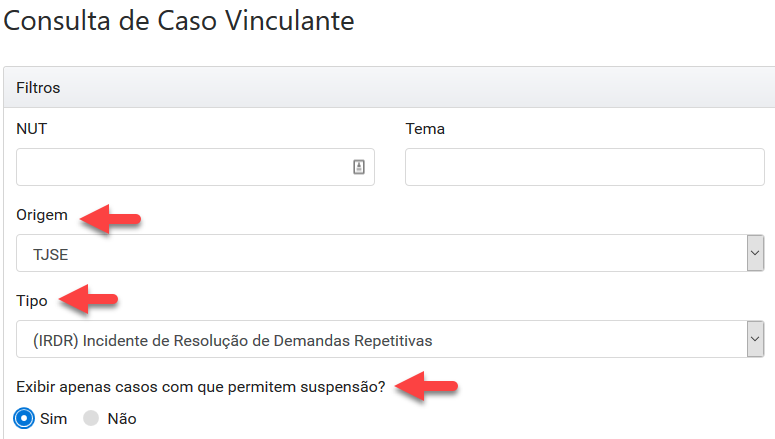
Task: Click the Tipo field label
Action: click(x=33, y=300)
